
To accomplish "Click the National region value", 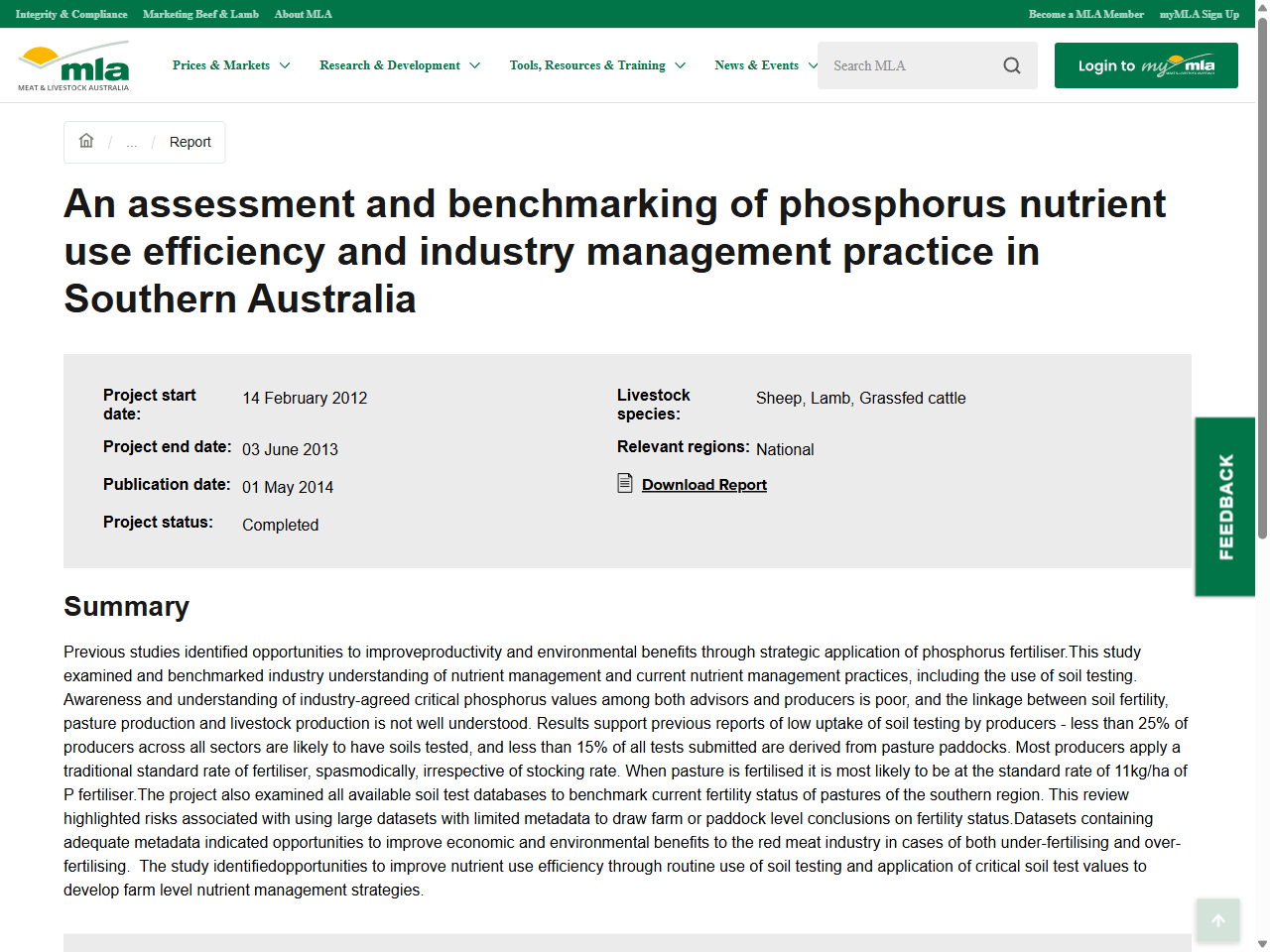I will click(785, 449).
